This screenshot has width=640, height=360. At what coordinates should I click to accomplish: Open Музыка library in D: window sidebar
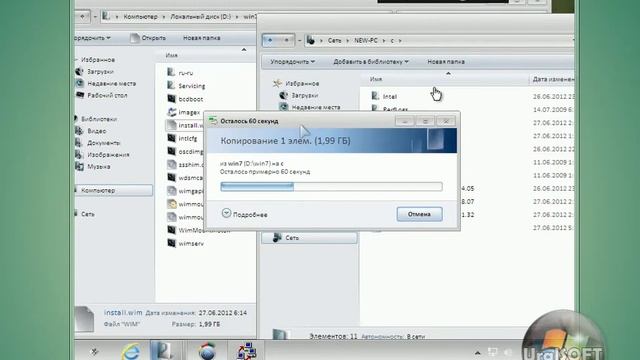[x=93, y=167]
